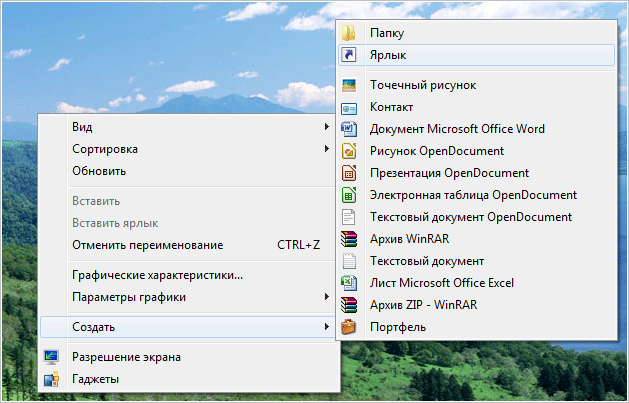Expand the Вид submenu arrow
This screenshot has width=629, height=403.
(327, 127)
